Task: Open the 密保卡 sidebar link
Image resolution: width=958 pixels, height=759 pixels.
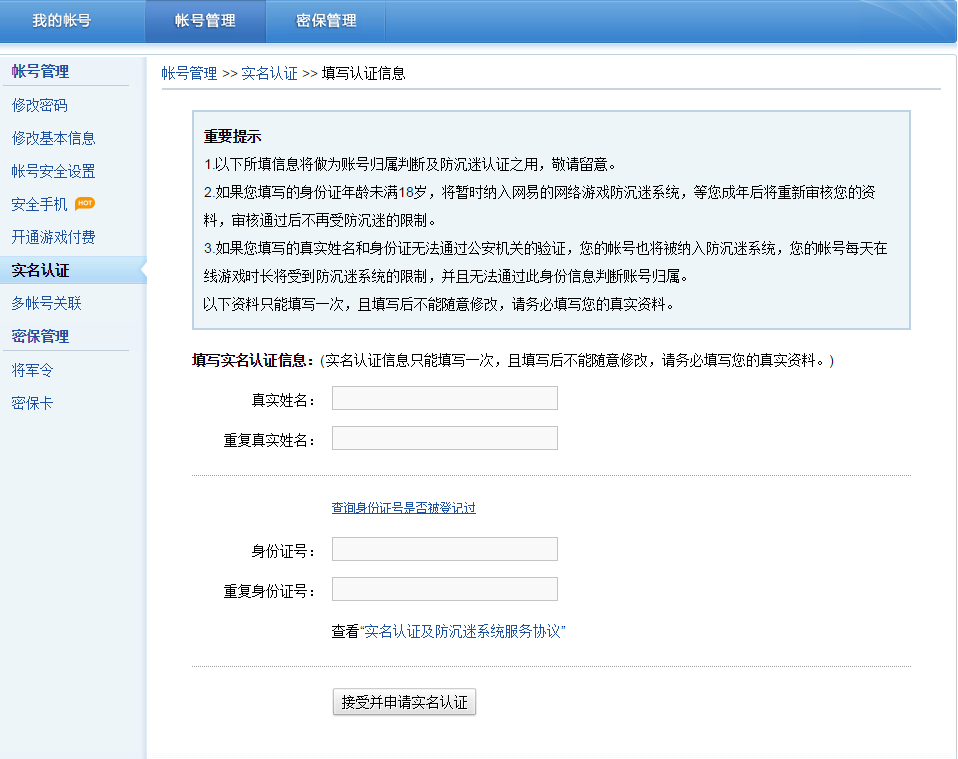Action: (x=32, y=403)
